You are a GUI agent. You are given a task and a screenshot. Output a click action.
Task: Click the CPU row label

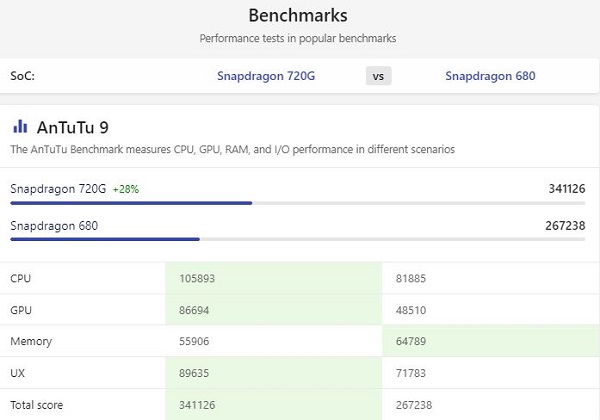(x=21, y=278)
